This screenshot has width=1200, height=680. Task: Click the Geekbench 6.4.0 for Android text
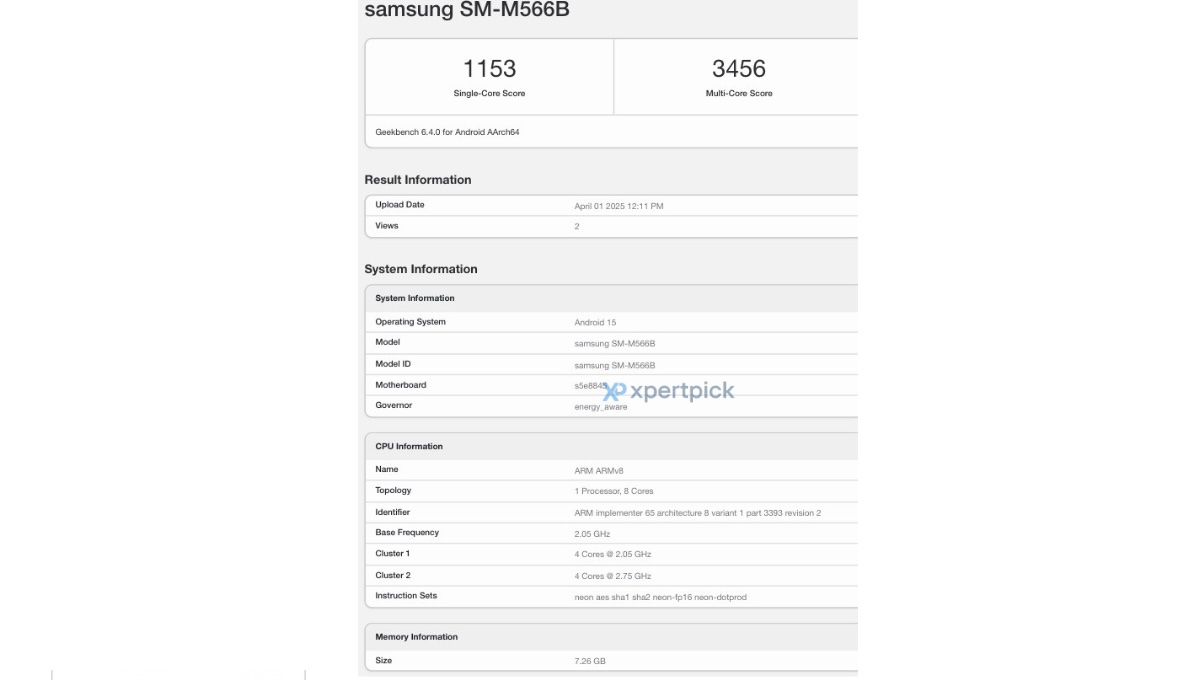[x=447, y=132]
